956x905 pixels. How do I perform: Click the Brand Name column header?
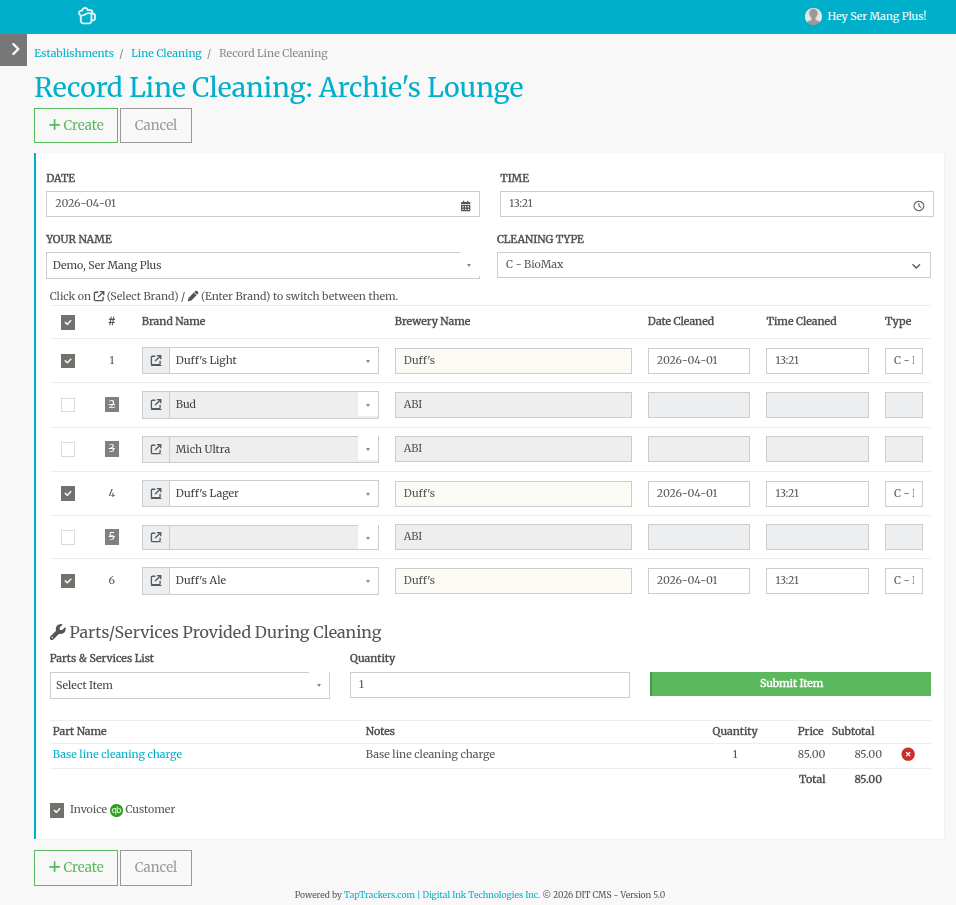click(173, 321)
